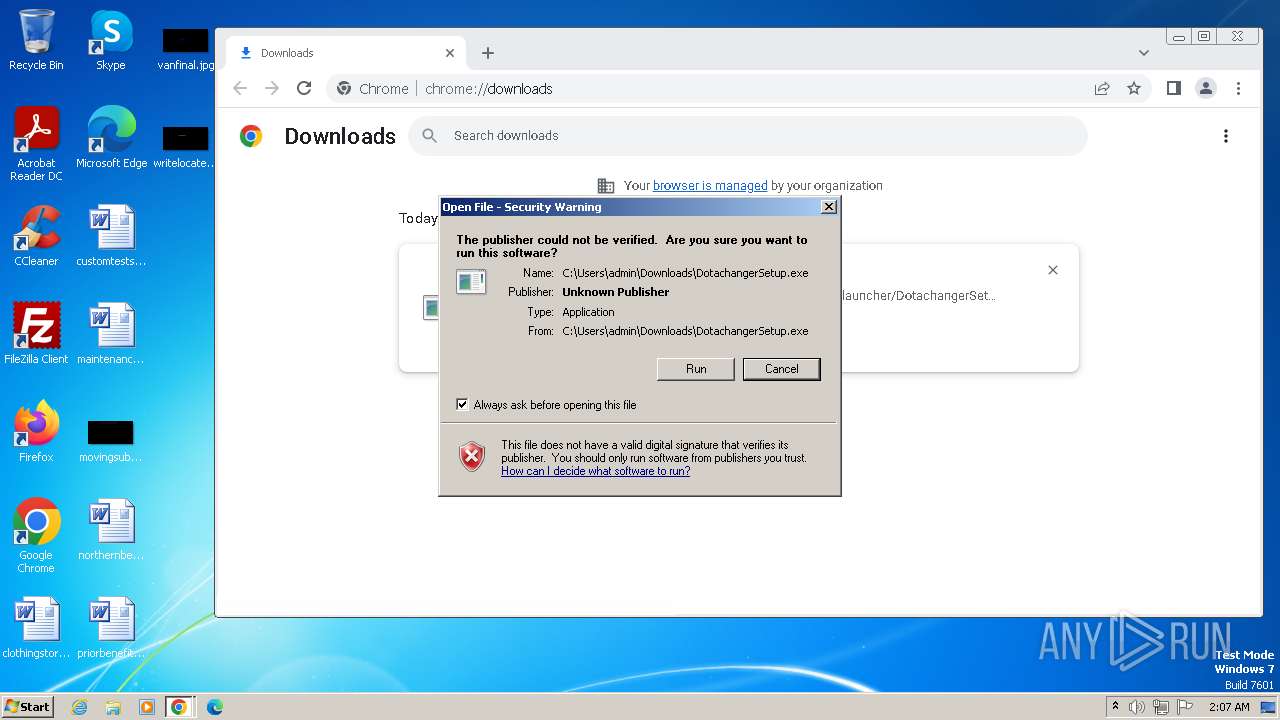Screen dimensions: 1280x720
Task: Click the Chrome logo beside Downloads heading
Action: 251,136
